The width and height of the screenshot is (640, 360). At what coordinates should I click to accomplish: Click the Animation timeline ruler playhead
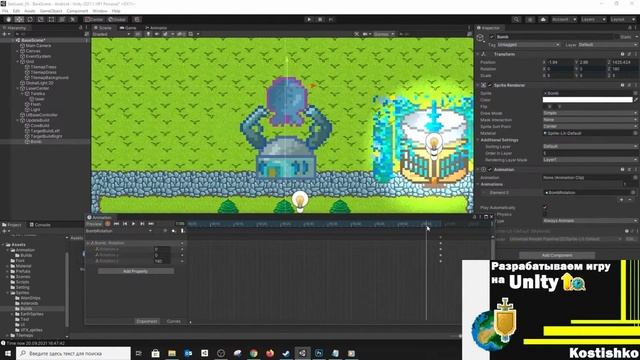point(426,224)
